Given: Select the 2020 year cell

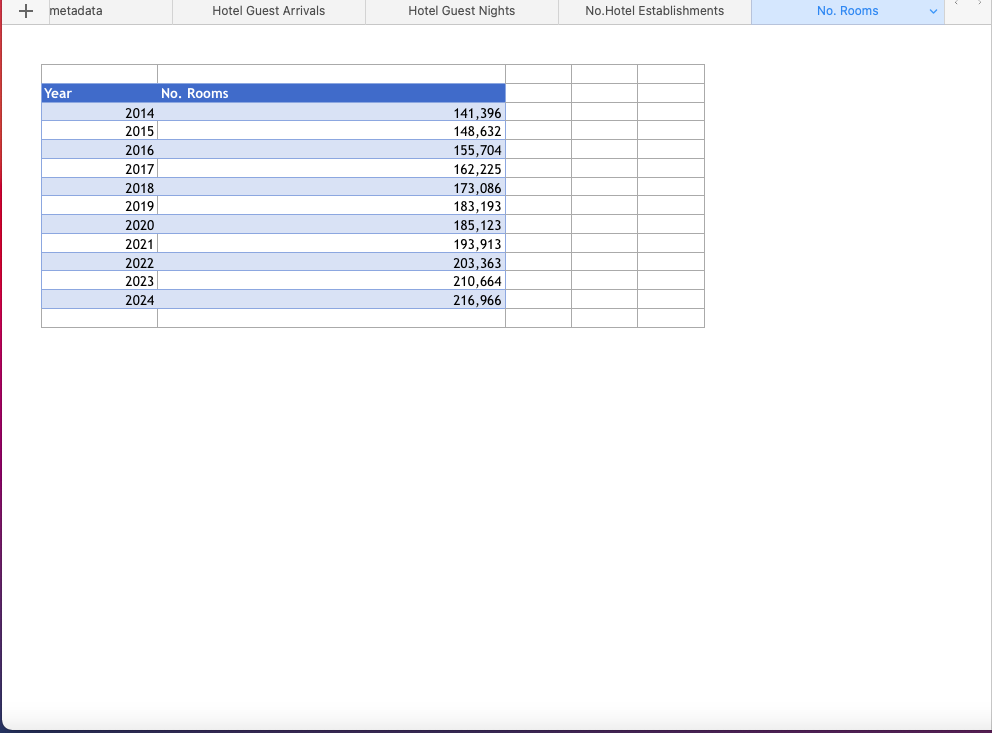Looking at the screenshot, I should click(99, 225).
